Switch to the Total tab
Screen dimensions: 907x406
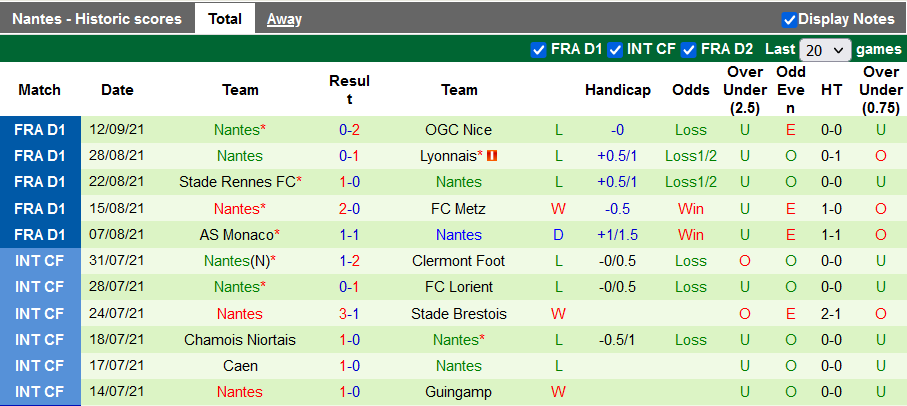[x=225, y=19]
